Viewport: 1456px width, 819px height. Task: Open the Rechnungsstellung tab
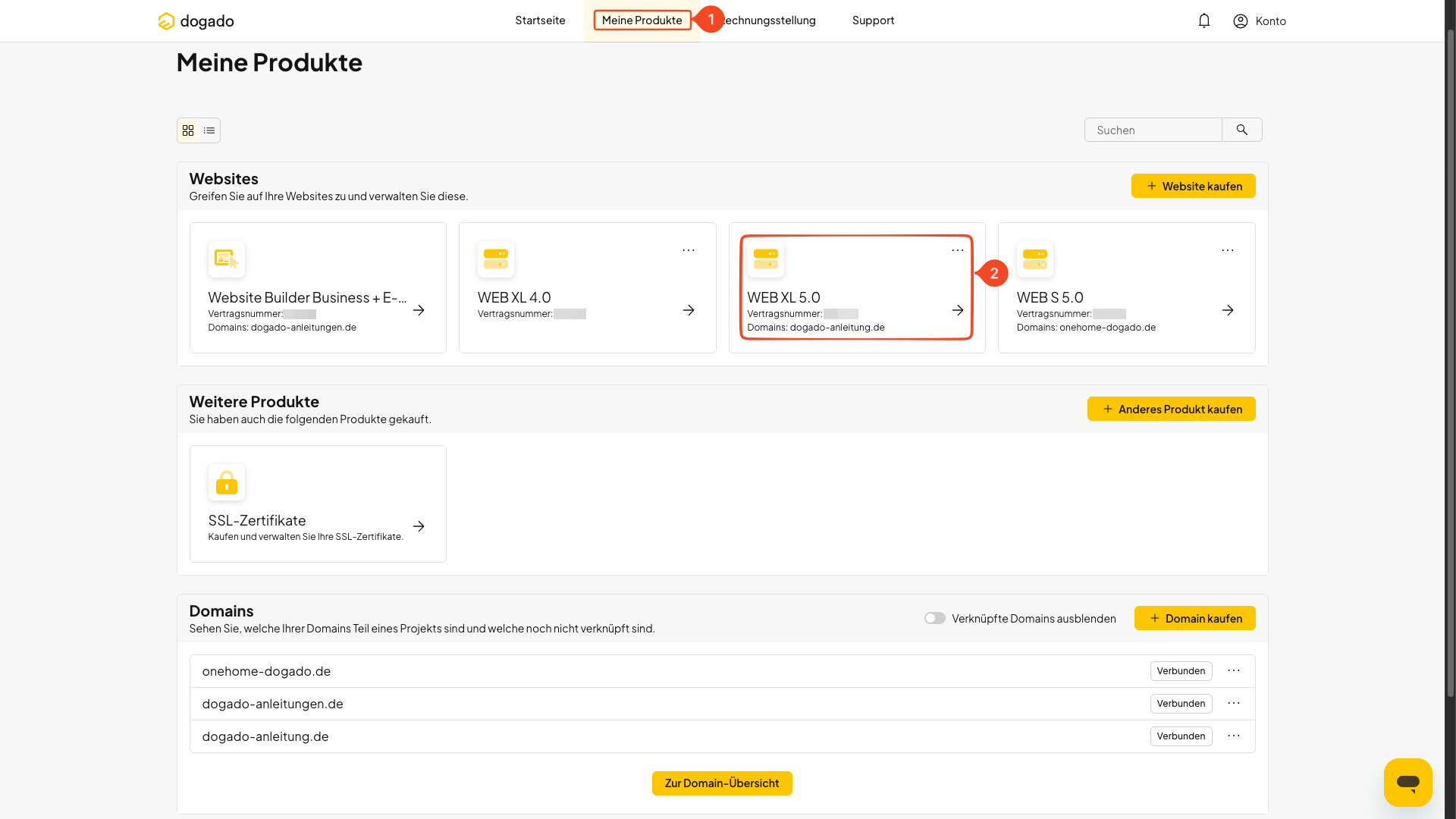[x=769, y=20]
